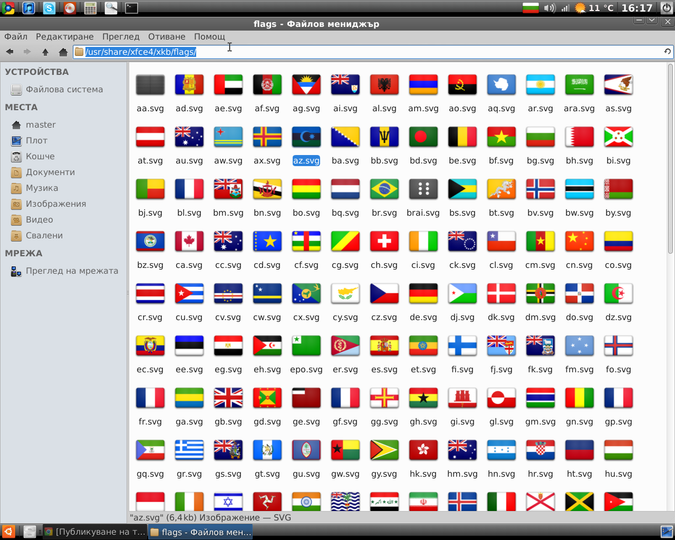Image resolution: width=675 pixels, height=540 pixels.
Task: Click the highlighted az.svg file name
Action: (x=306, y=161)
